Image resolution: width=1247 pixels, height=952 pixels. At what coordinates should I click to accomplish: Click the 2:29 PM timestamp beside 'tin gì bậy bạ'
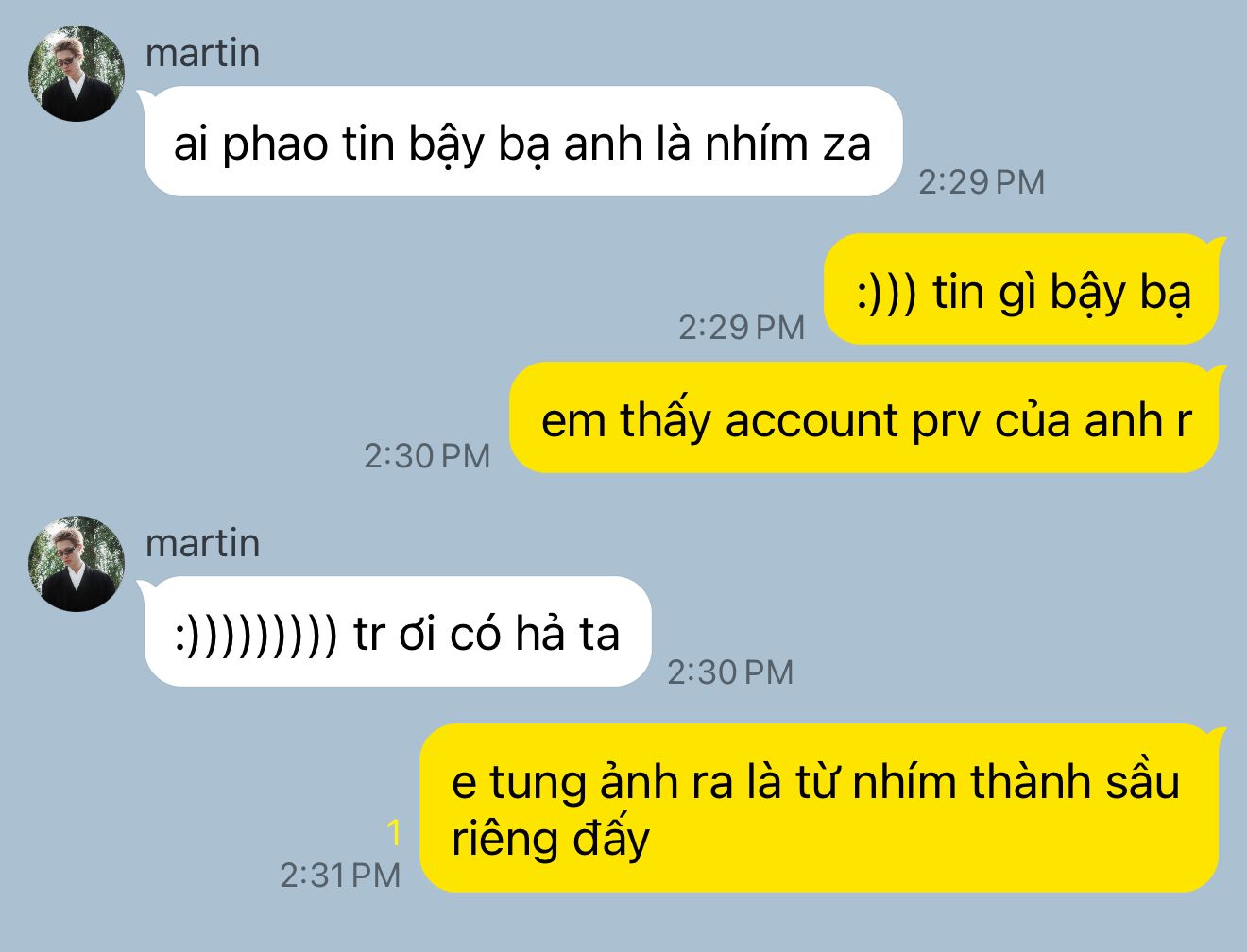pyautogui.click(x=742, y=328)
